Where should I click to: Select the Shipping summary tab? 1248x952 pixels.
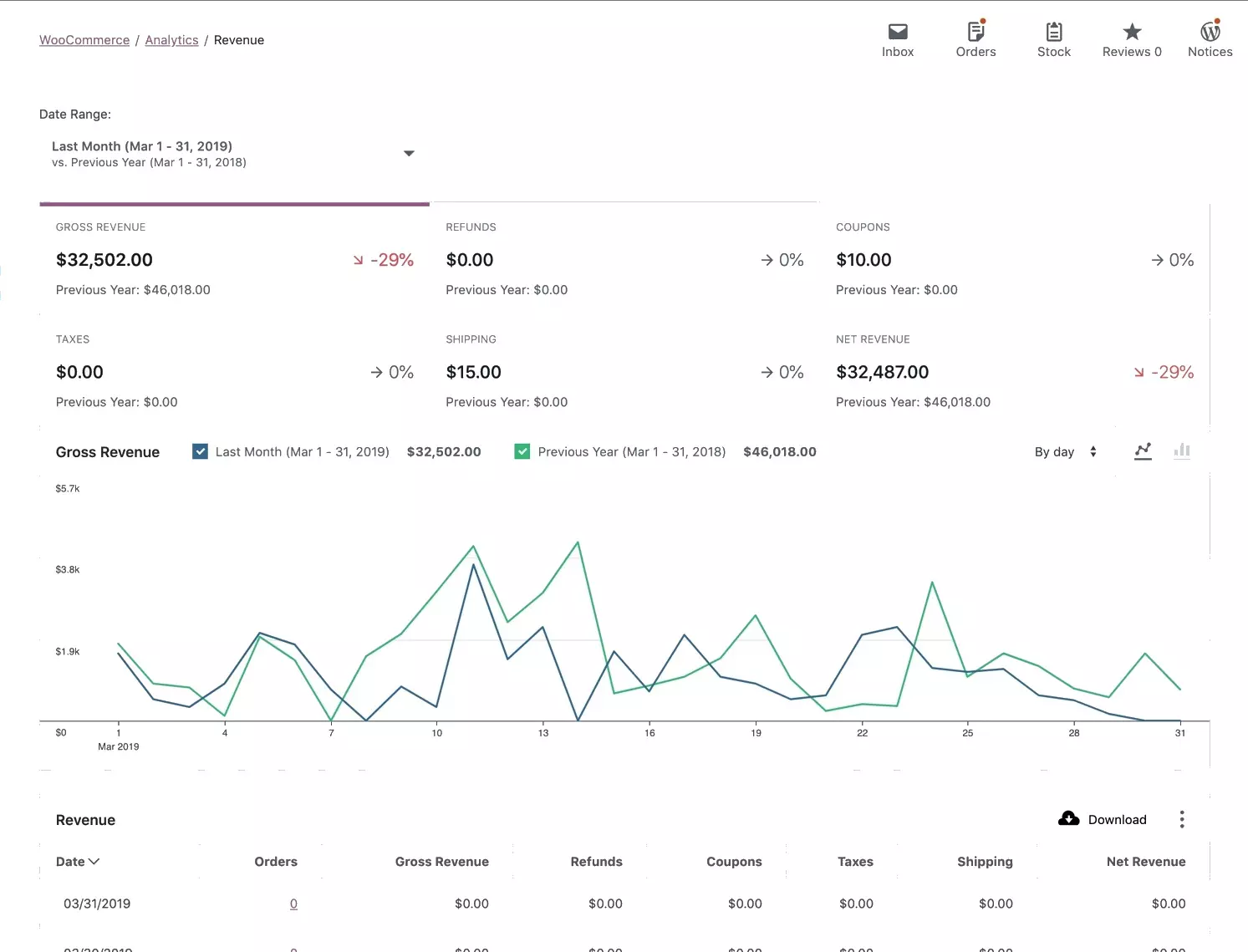pos(624,371)
